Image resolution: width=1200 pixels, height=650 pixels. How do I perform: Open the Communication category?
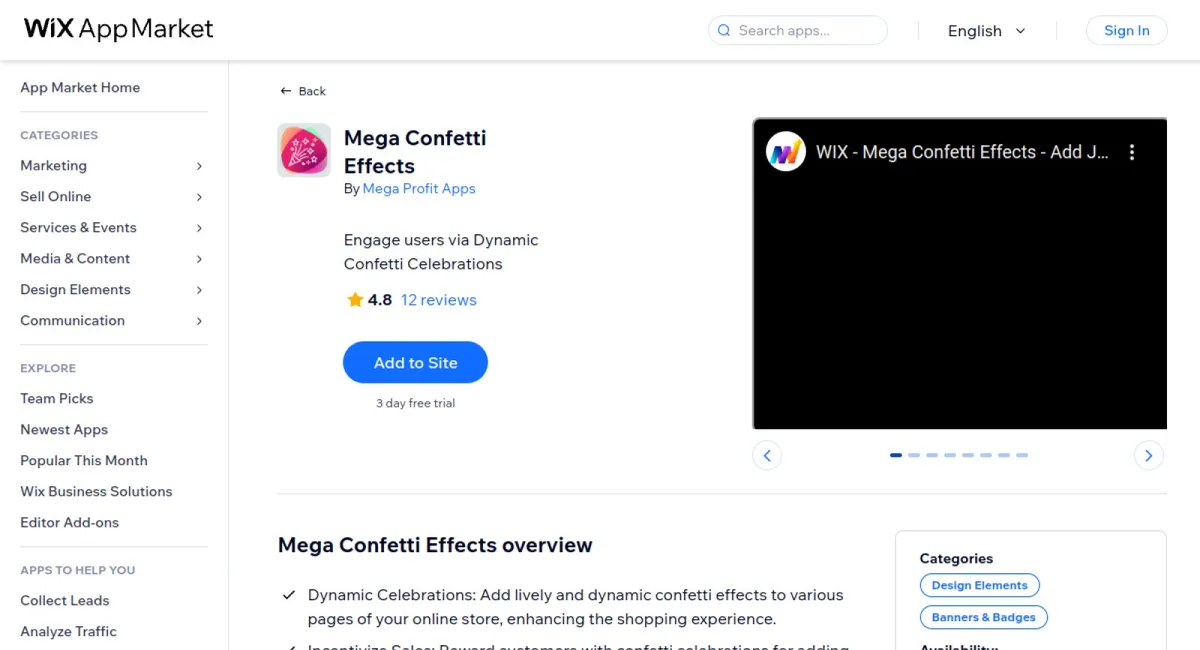72,321
